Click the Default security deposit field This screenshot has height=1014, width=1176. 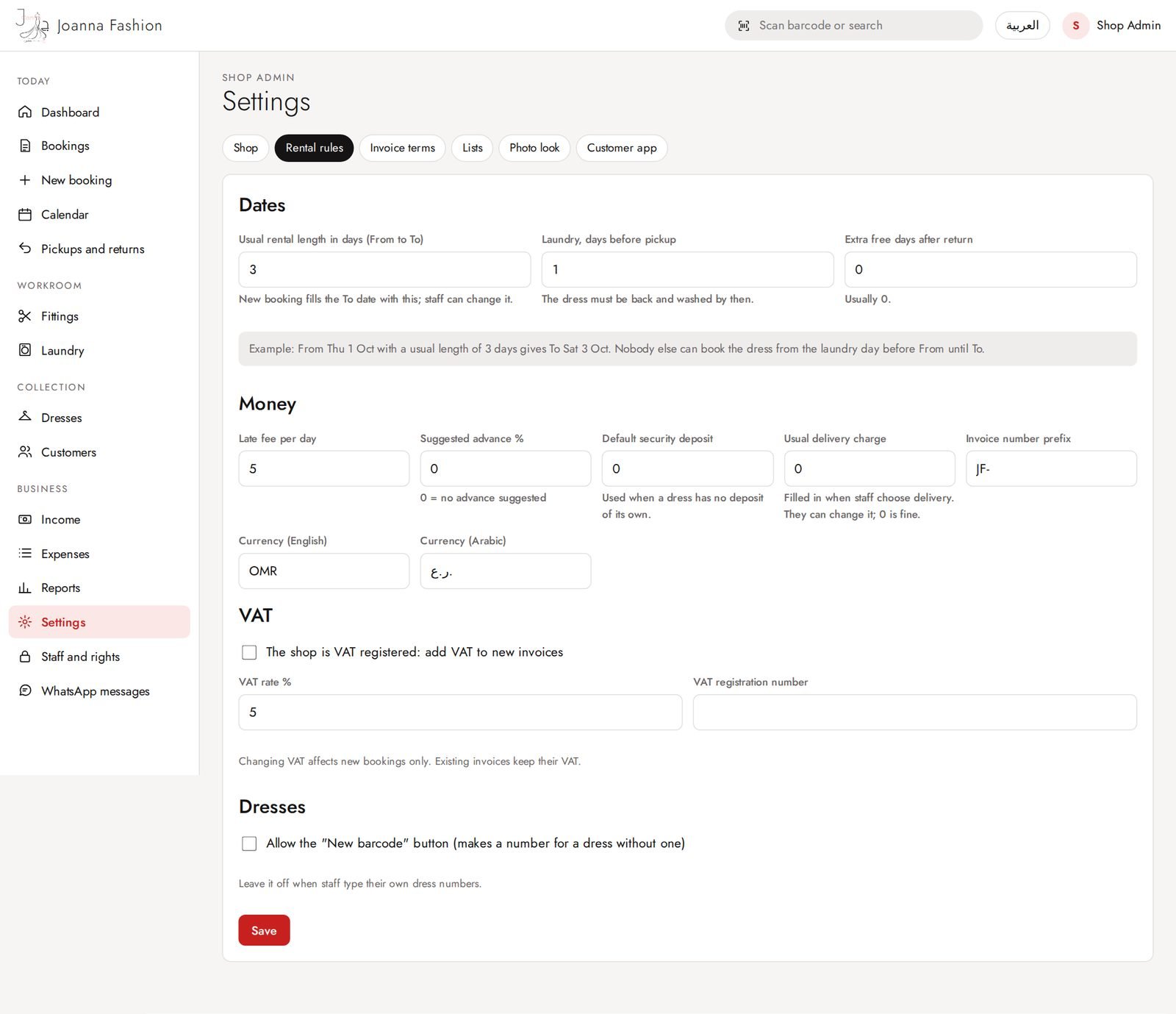click(687, 468)
